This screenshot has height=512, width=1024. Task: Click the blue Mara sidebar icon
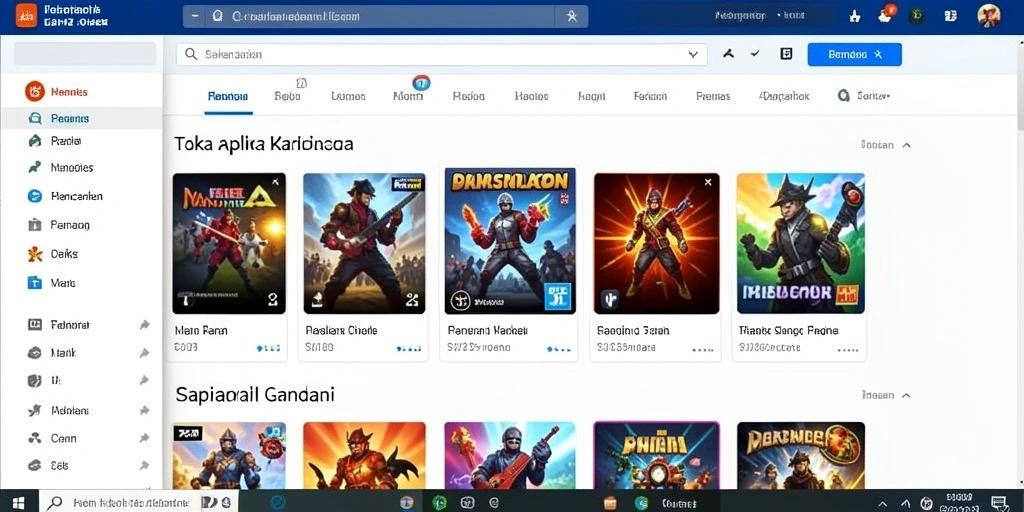coord(35,283)
